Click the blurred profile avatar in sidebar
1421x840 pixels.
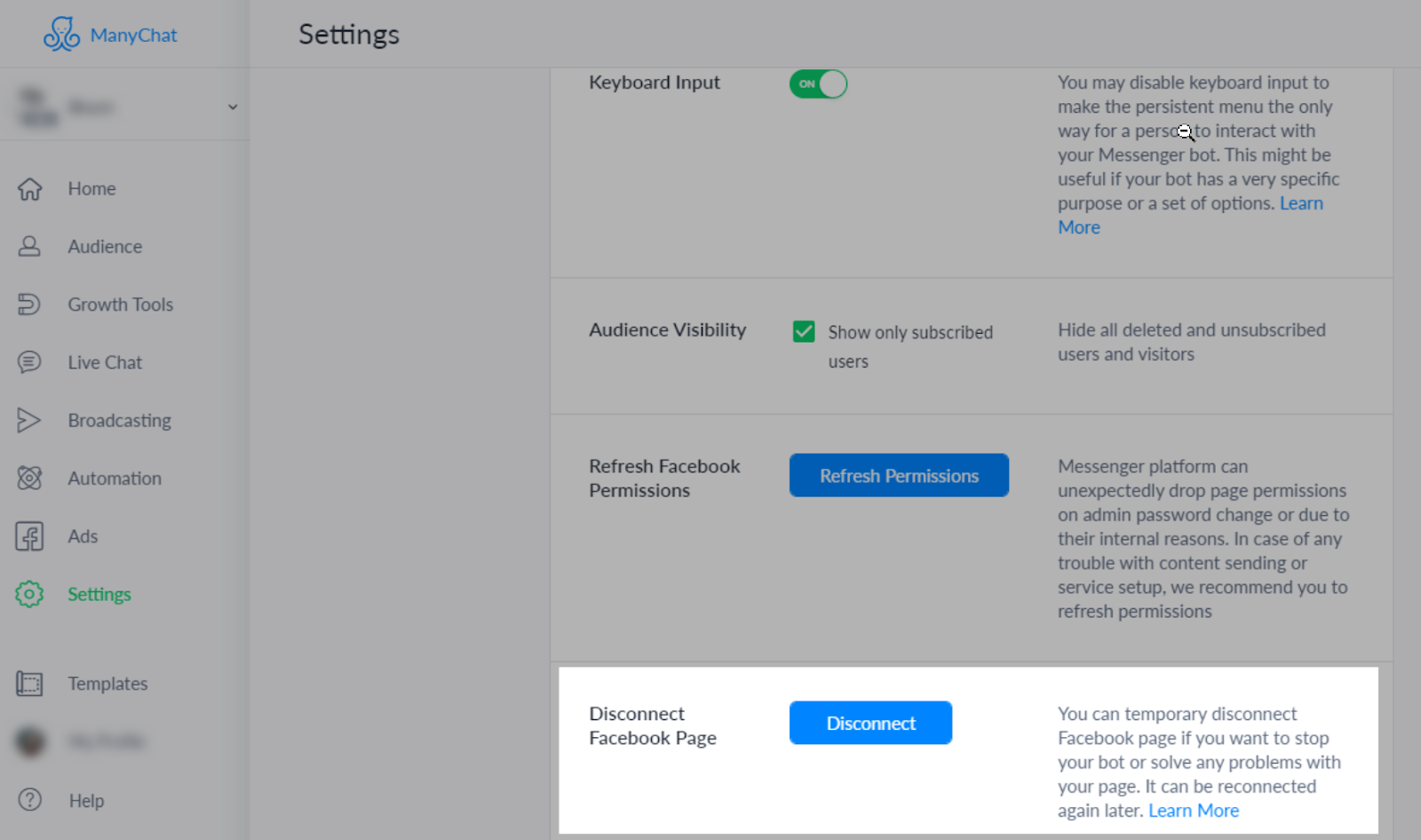[31, 741]
